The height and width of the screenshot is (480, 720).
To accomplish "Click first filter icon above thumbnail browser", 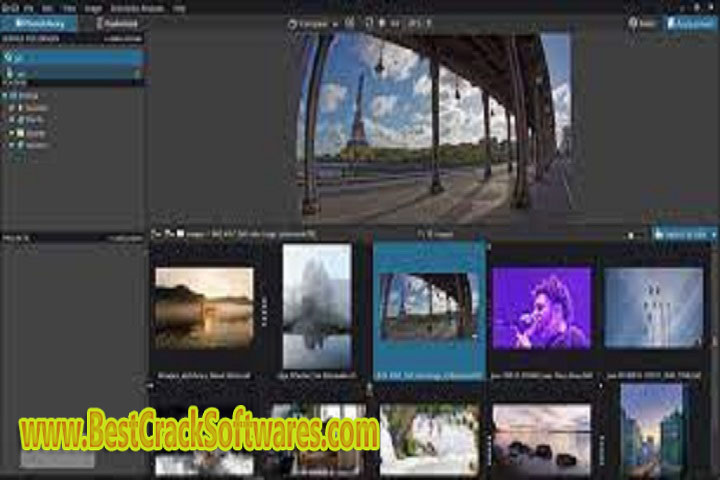I will pos(156,234).
